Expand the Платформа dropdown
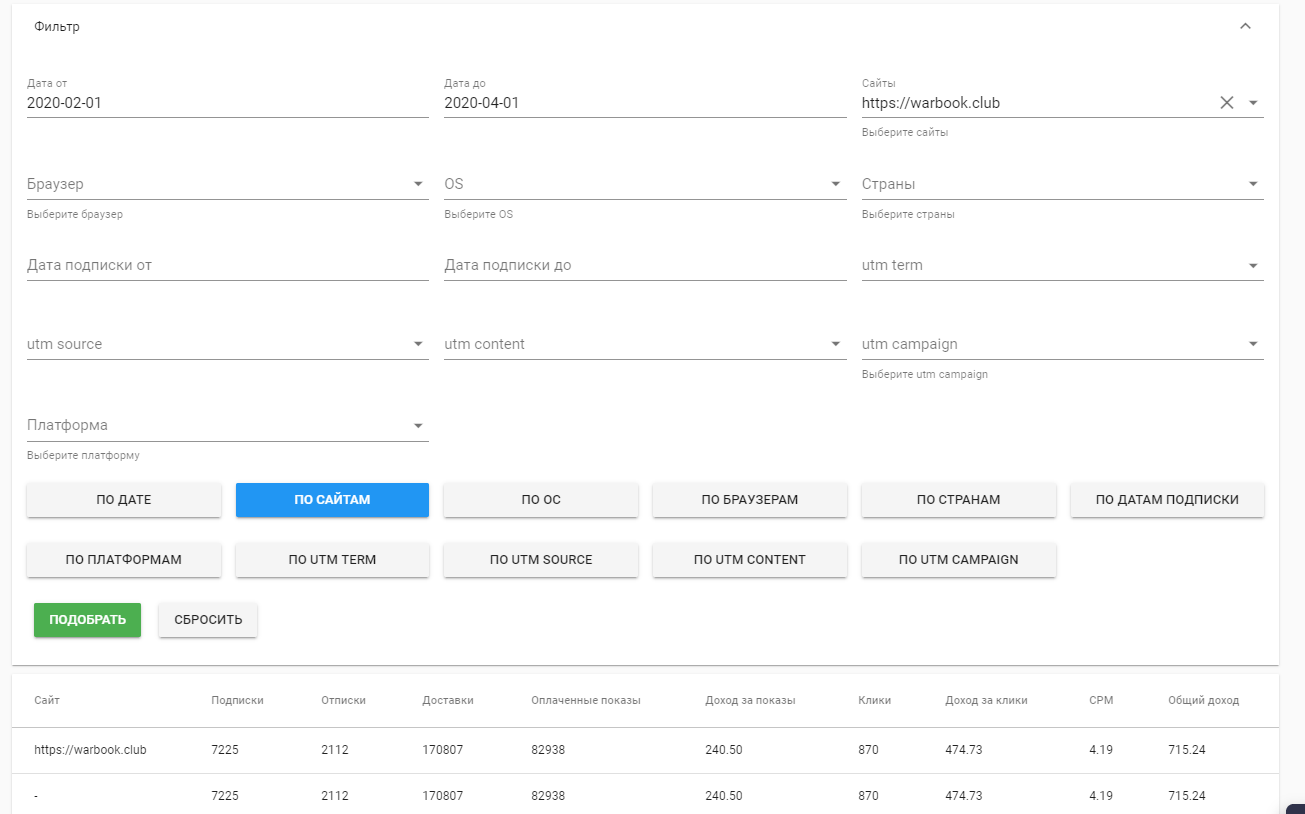The width and height of the screenshot is (1305, 814). point(418,426)
